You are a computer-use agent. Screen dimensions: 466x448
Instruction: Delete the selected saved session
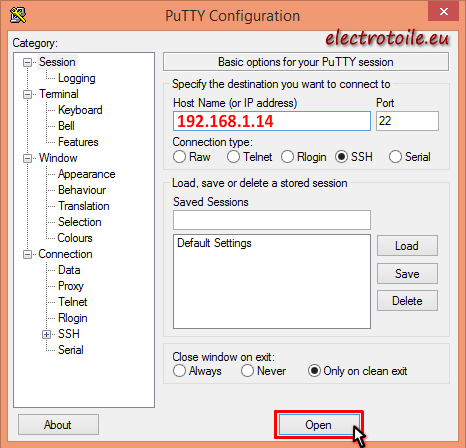click(x=407, y=301)
